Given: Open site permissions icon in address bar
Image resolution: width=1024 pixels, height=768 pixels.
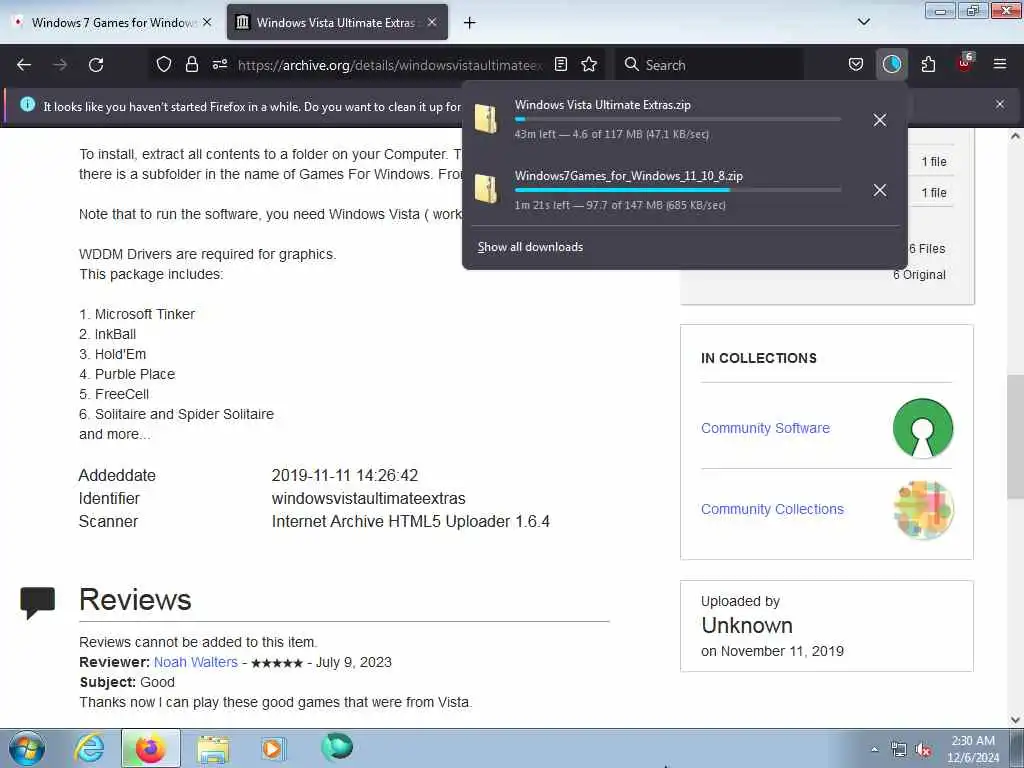Looking at the screenshot, I should 220,64.
